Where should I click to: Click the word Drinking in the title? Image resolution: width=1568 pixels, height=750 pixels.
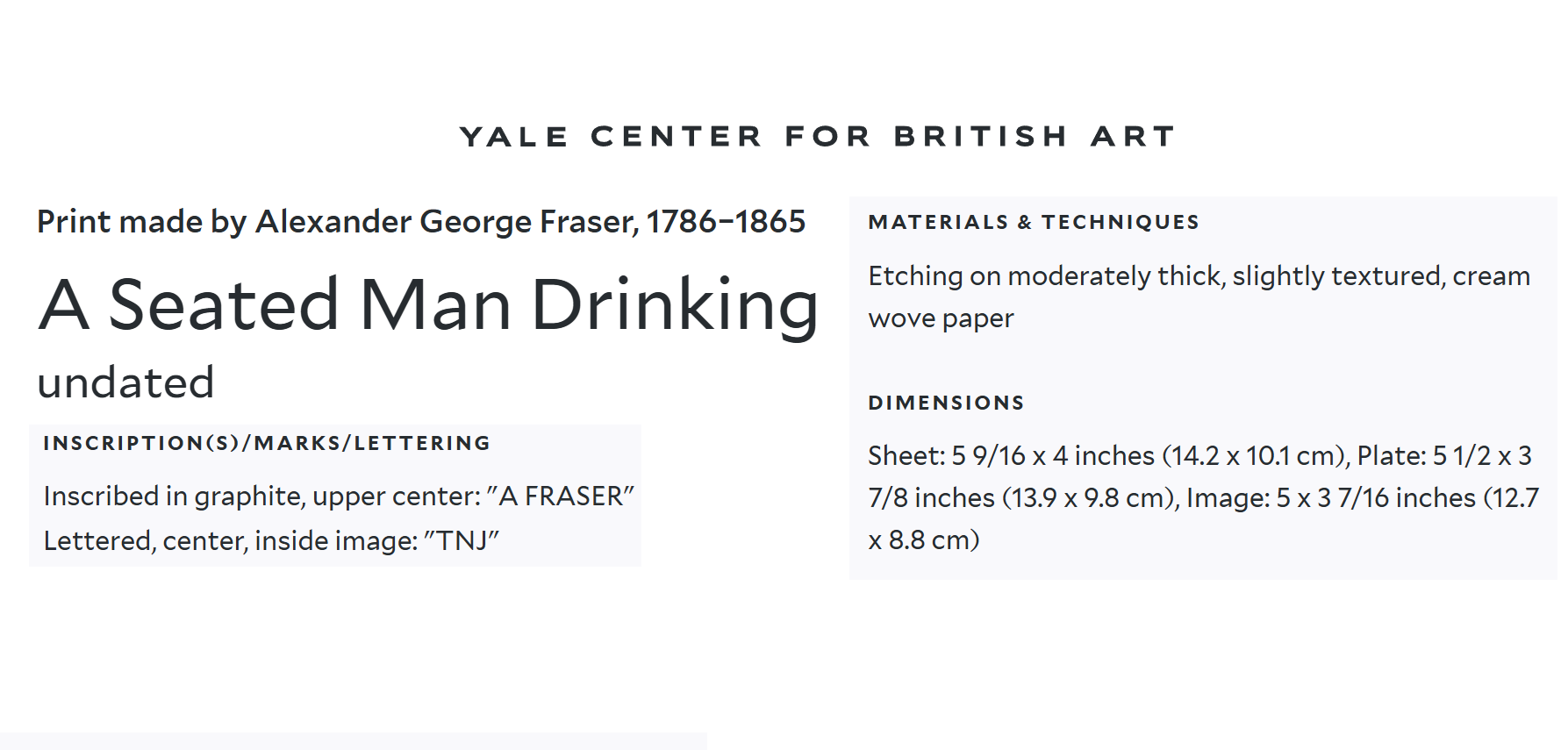point(675,306)
